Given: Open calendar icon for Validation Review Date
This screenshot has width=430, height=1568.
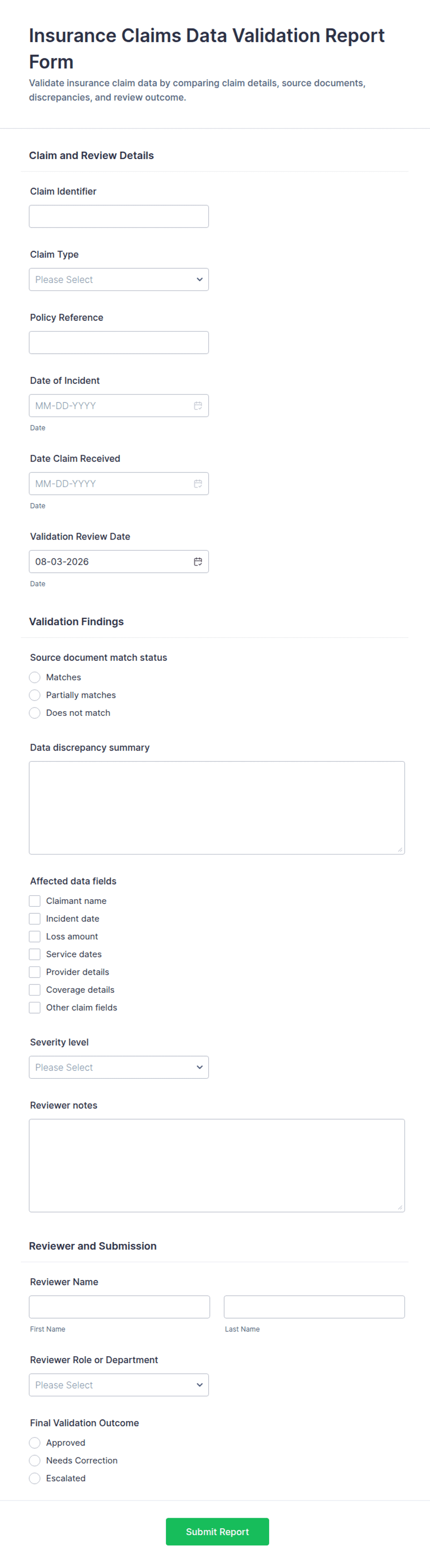Looking at the screenshot, I should (x=198, y=561).
